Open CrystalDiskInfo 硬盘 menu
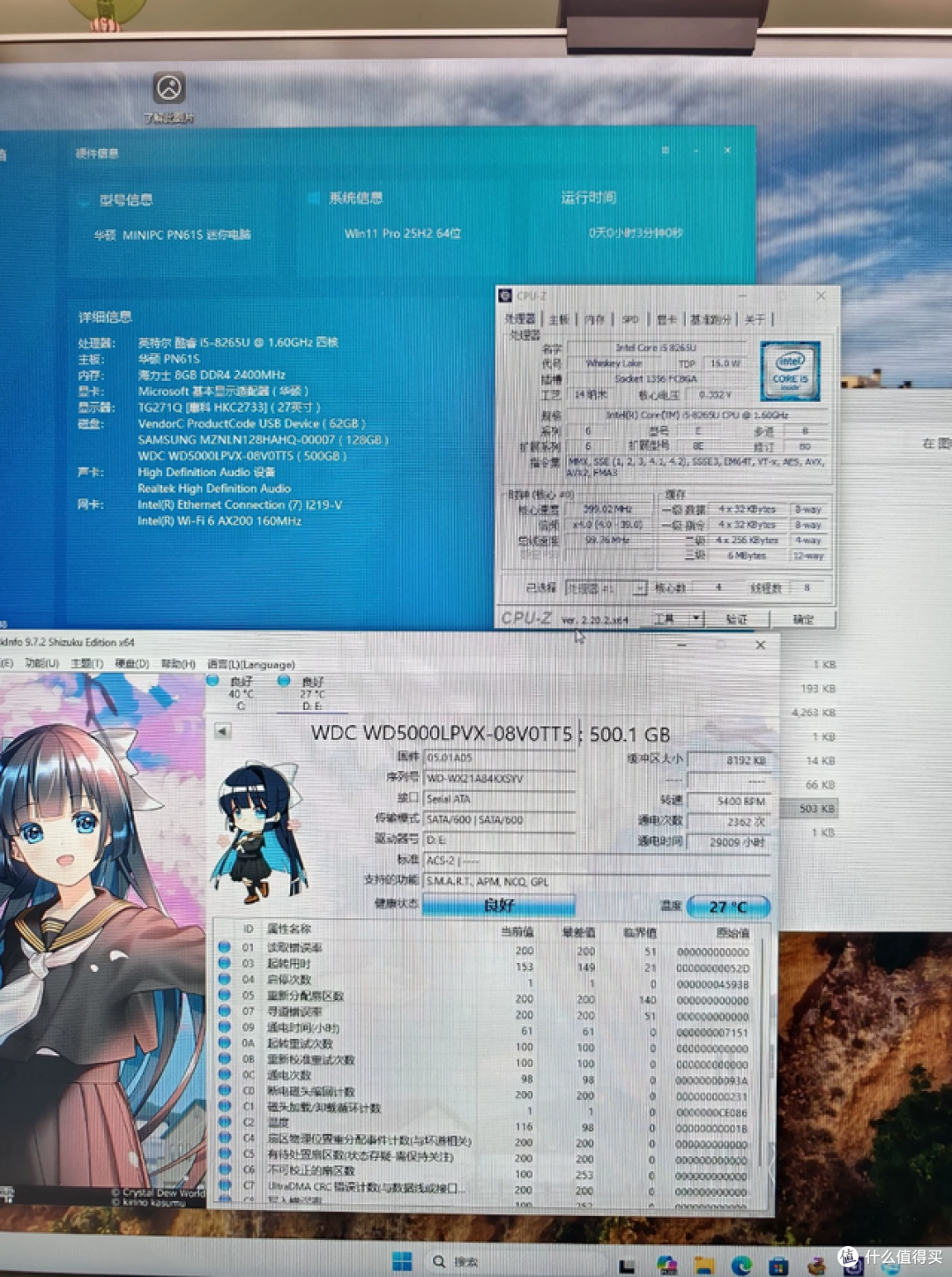The width and height of the screenshot is (952, 1277). [132, 663]
